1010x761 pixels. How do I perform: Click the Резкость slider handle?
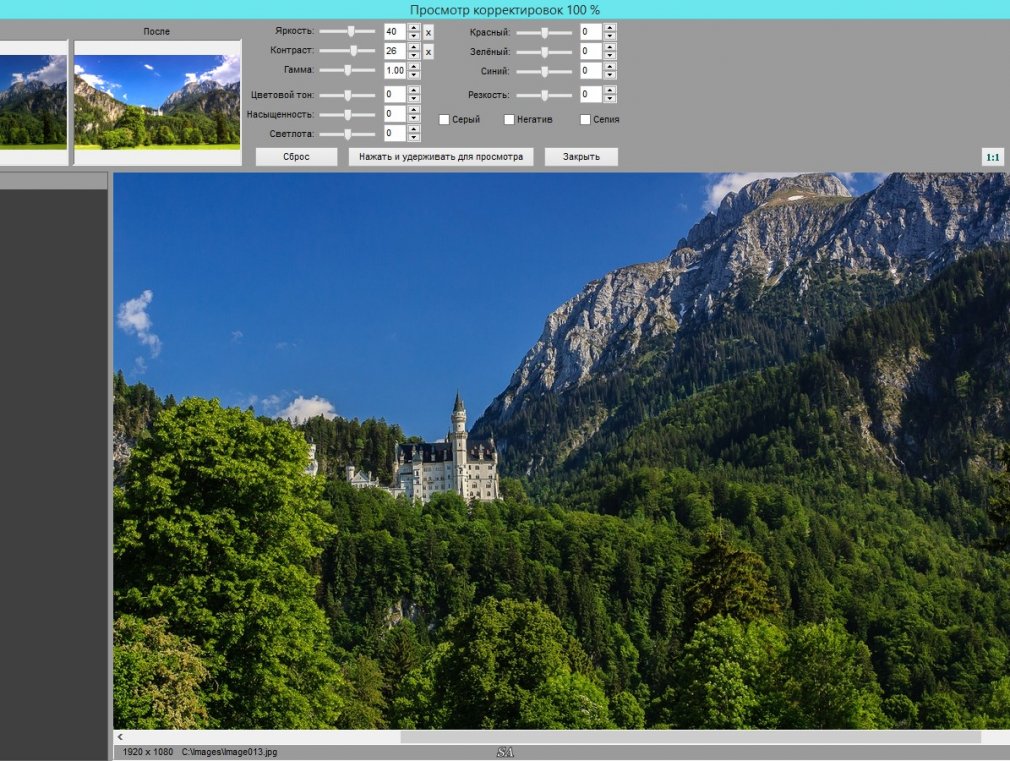[x=544, y=95]
